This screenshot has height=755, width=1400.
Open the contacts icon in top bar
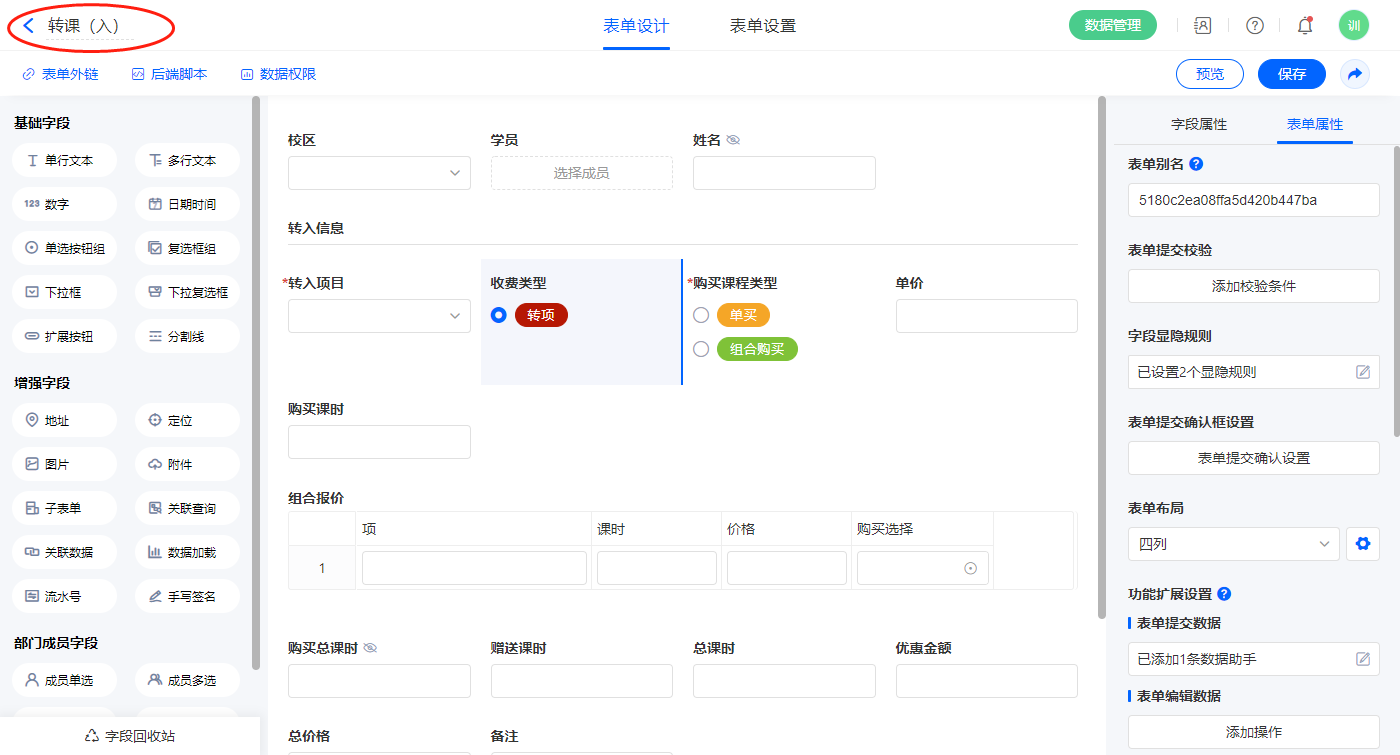click(x=1203, y=26)
